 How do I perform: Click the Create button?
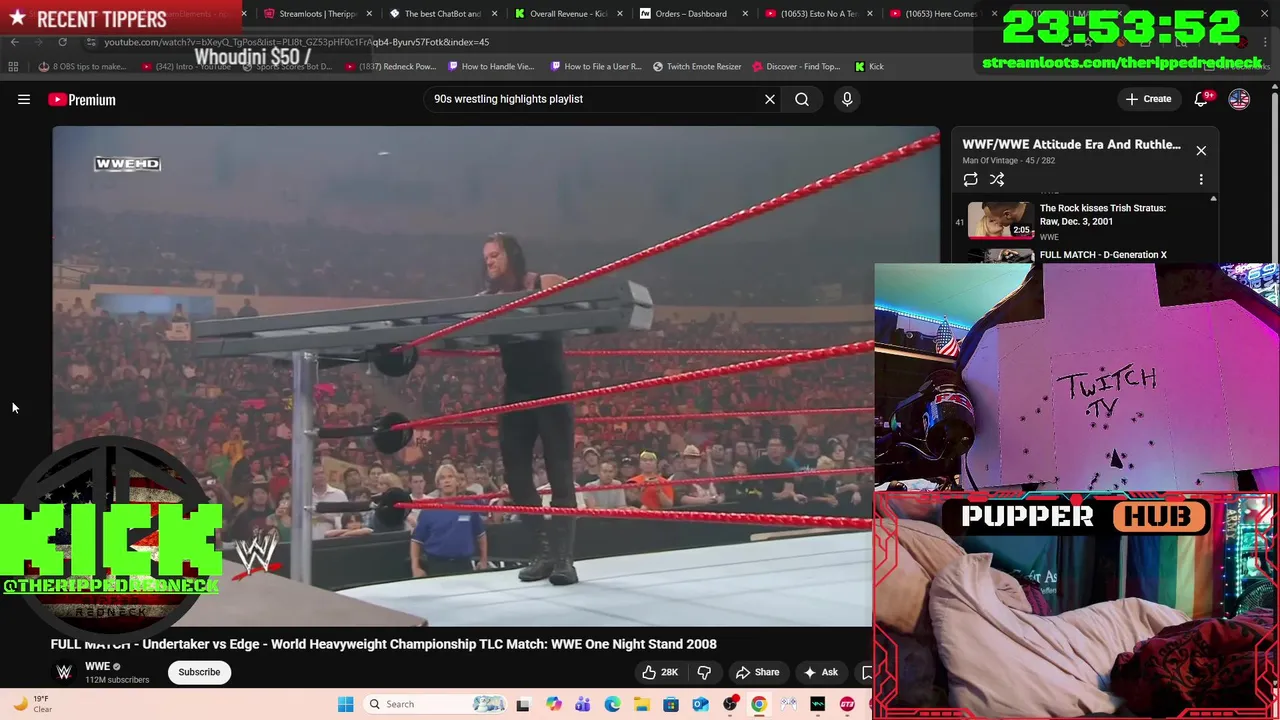tap(1148, 99)
